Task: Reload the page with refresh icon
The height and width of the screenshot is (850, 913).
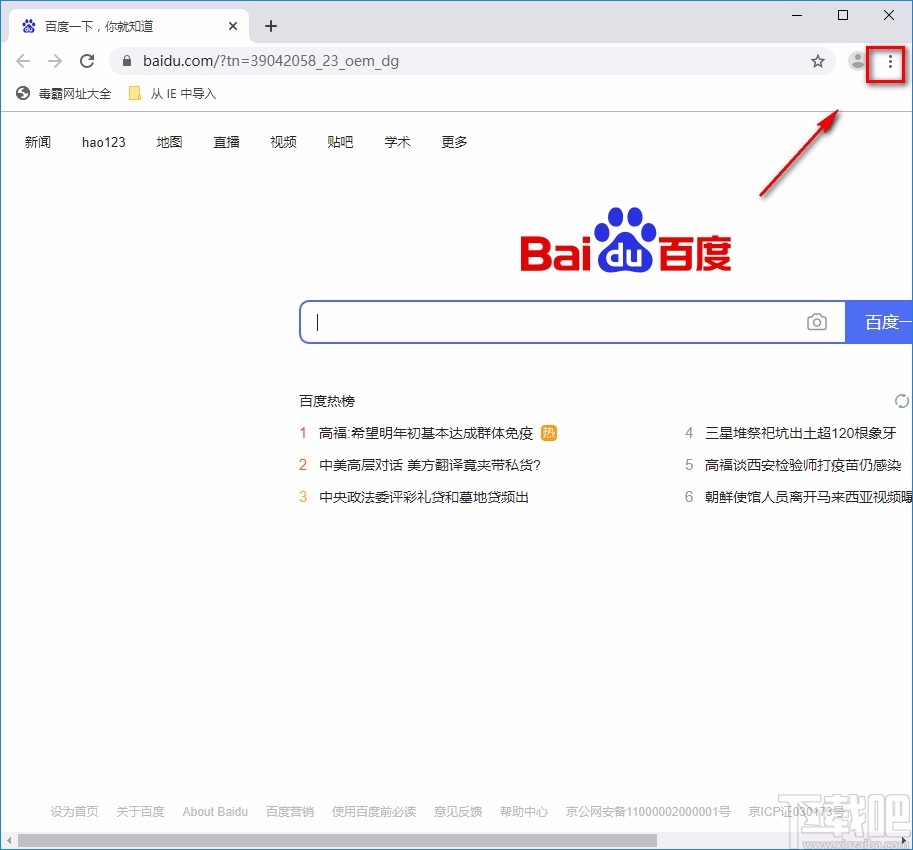Action: click(x=87, y=60)
